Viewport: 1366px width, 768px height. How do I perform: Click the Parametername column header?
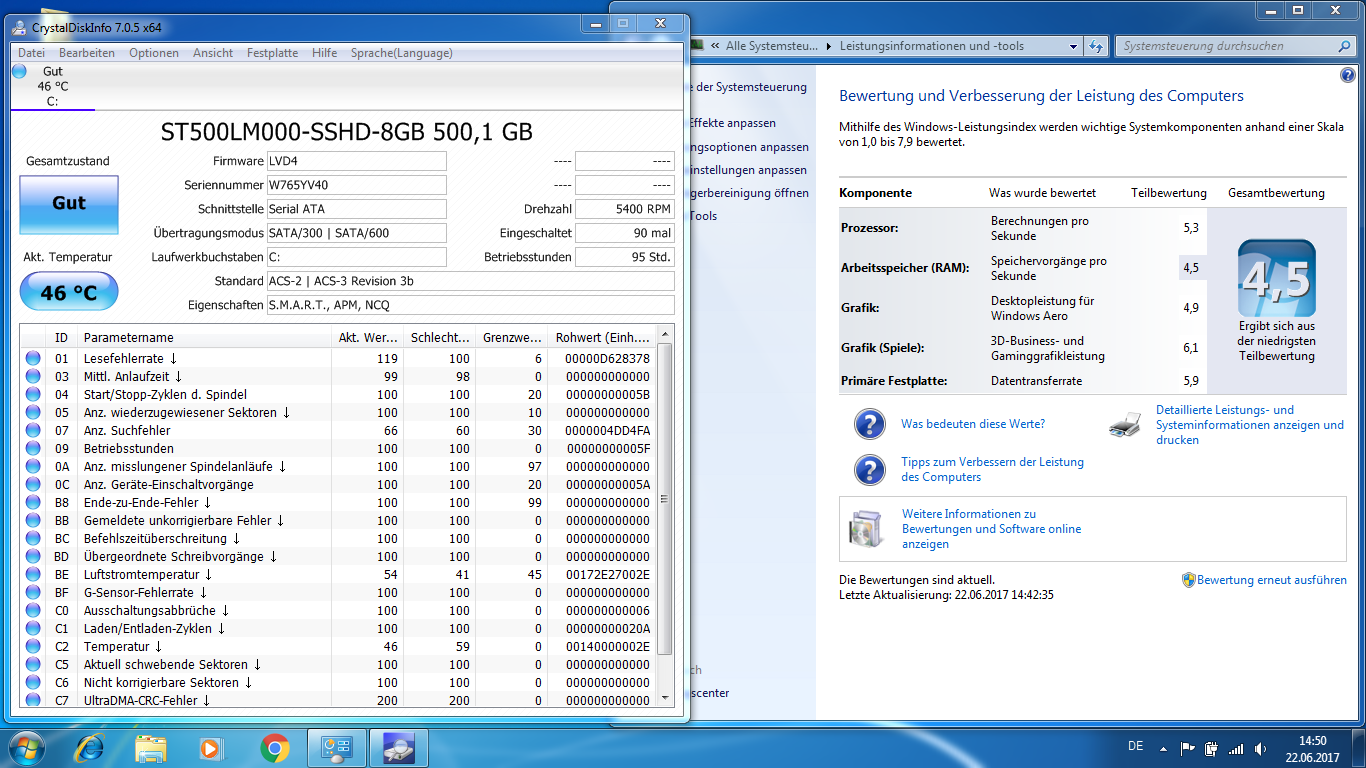click(204, 337)
